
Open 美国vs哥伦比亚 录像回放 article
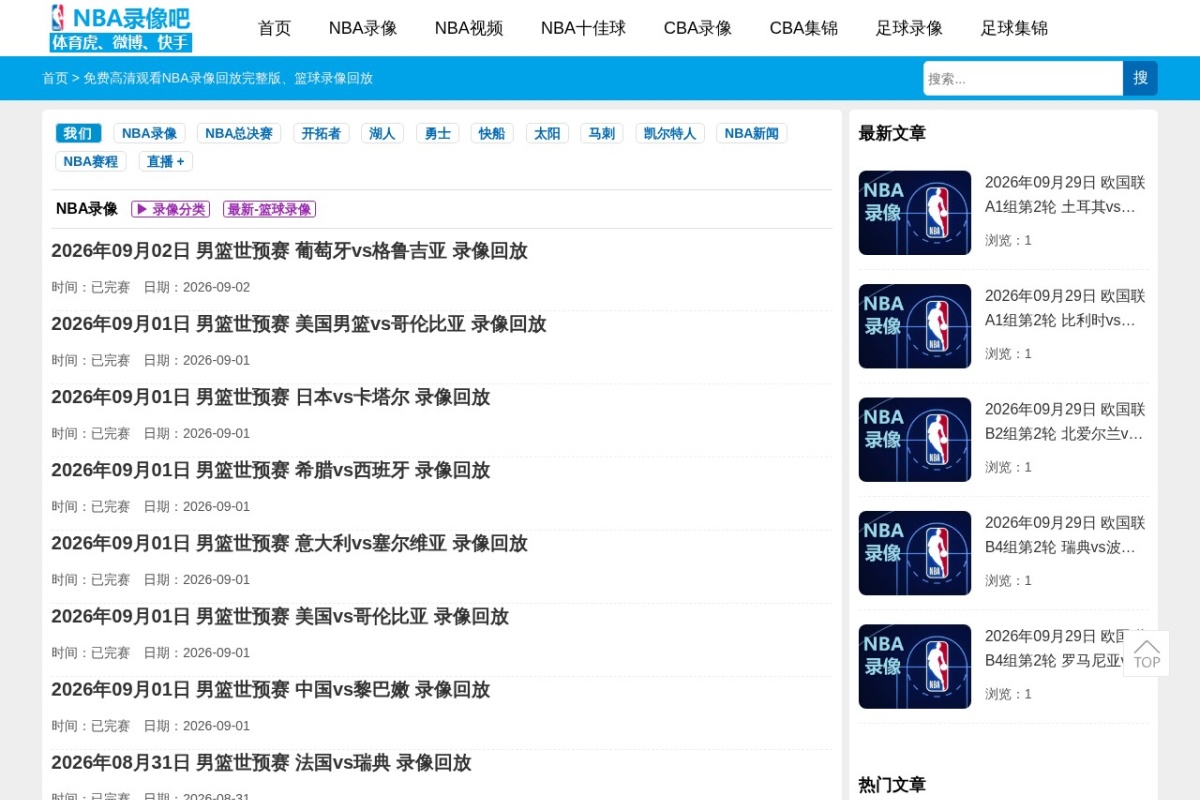click(280, 616)
